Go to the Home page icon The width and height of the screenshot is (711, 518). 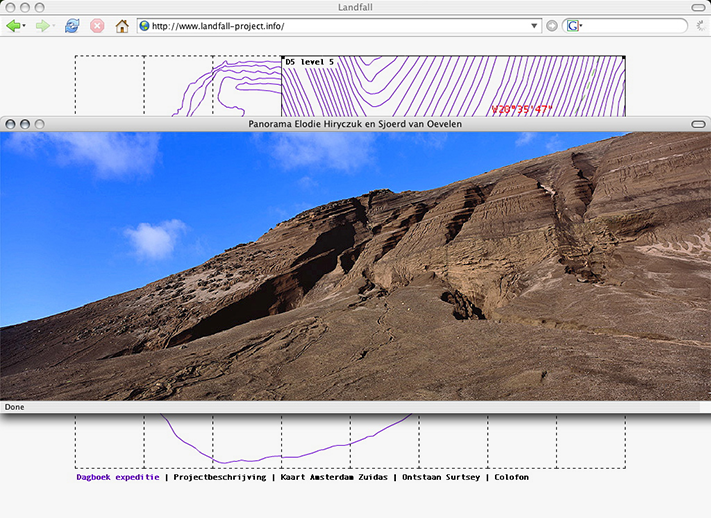point(122,26)
